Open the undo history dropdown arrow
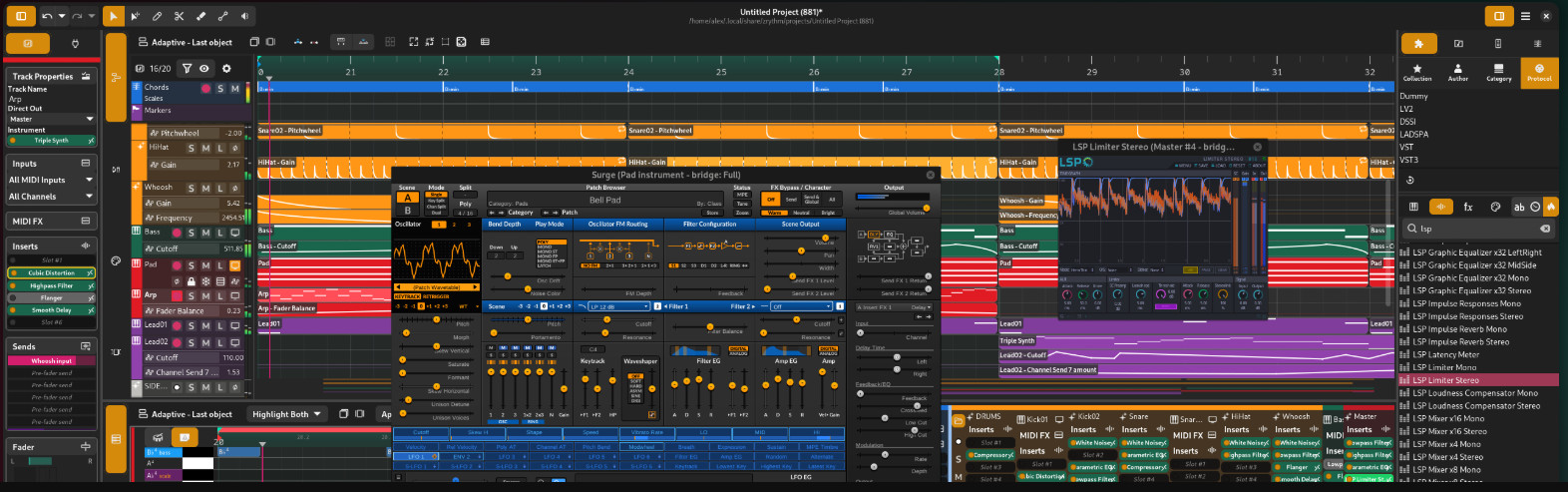The height and width of the screenshot is (492, 1568). (62, 16)
